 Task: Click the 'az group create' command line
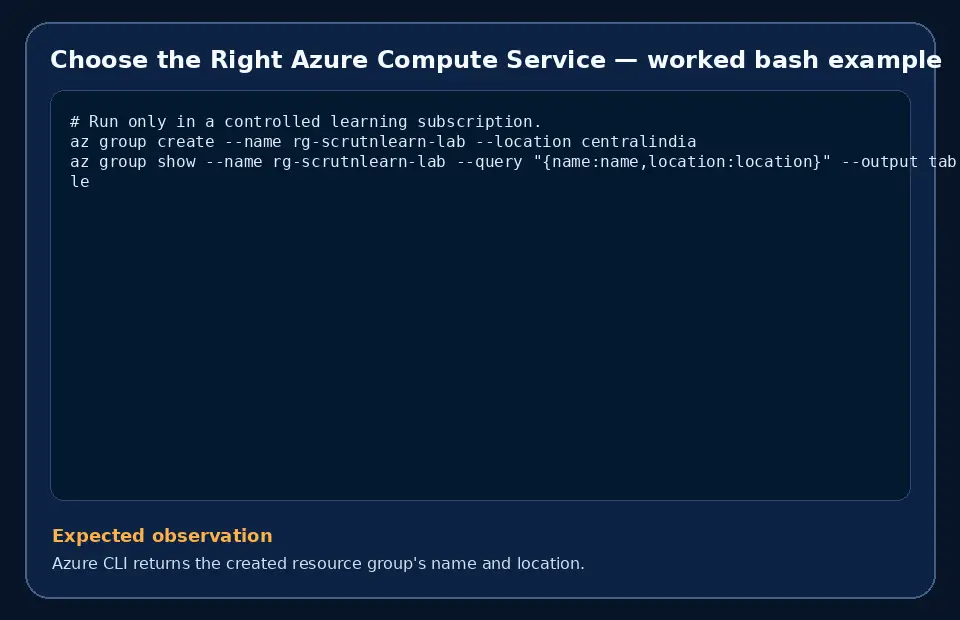tap(383, 141)
